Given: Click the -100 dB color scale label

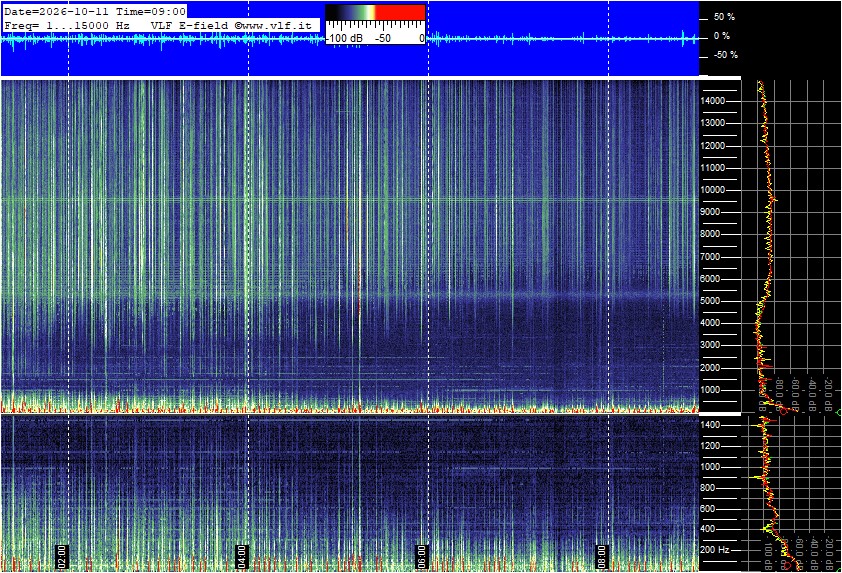Looking at the screenshot, I should (344, 38).
